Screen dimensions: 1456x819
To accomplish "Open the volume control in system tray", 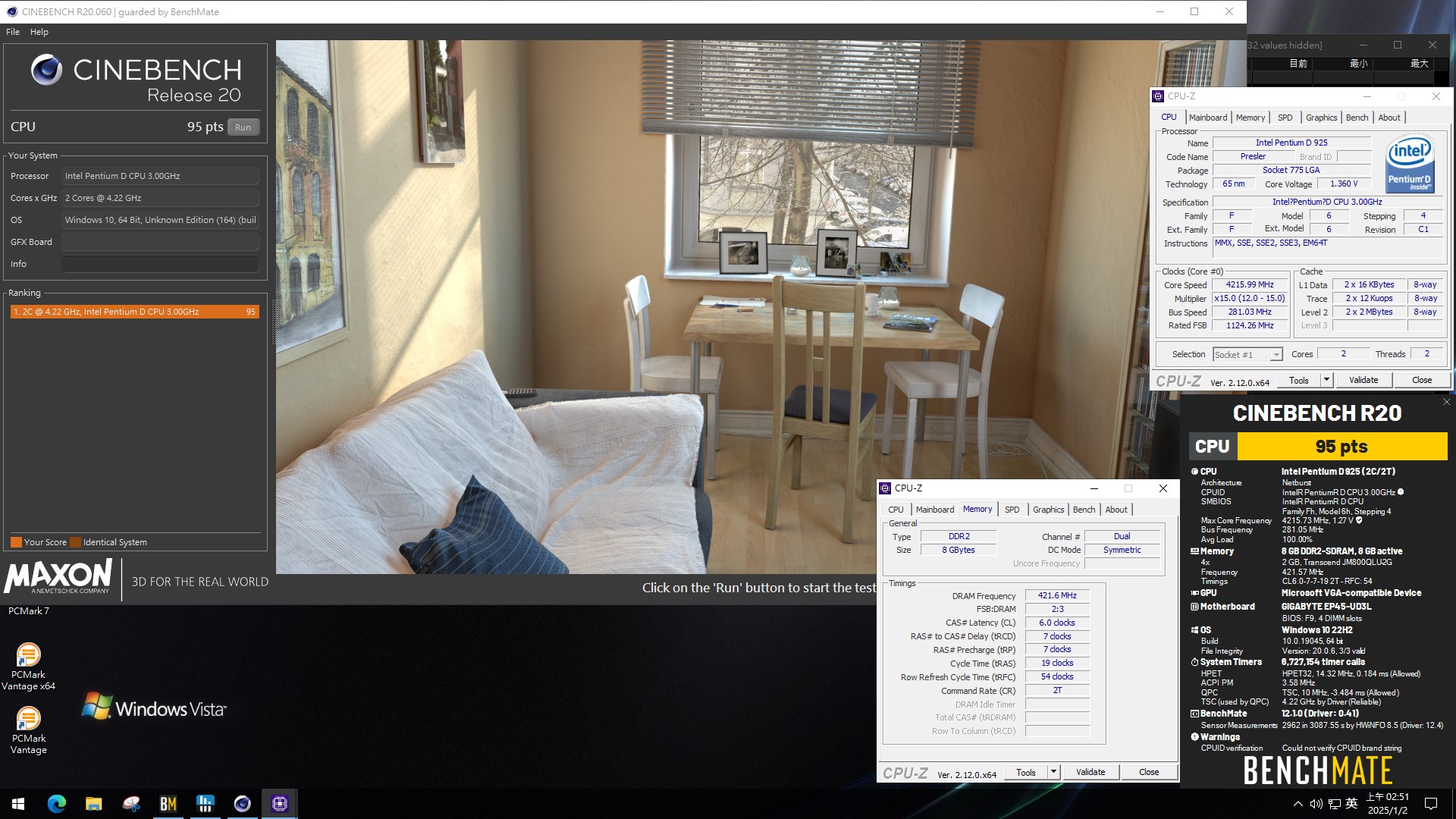I will tap(1316, 804).
